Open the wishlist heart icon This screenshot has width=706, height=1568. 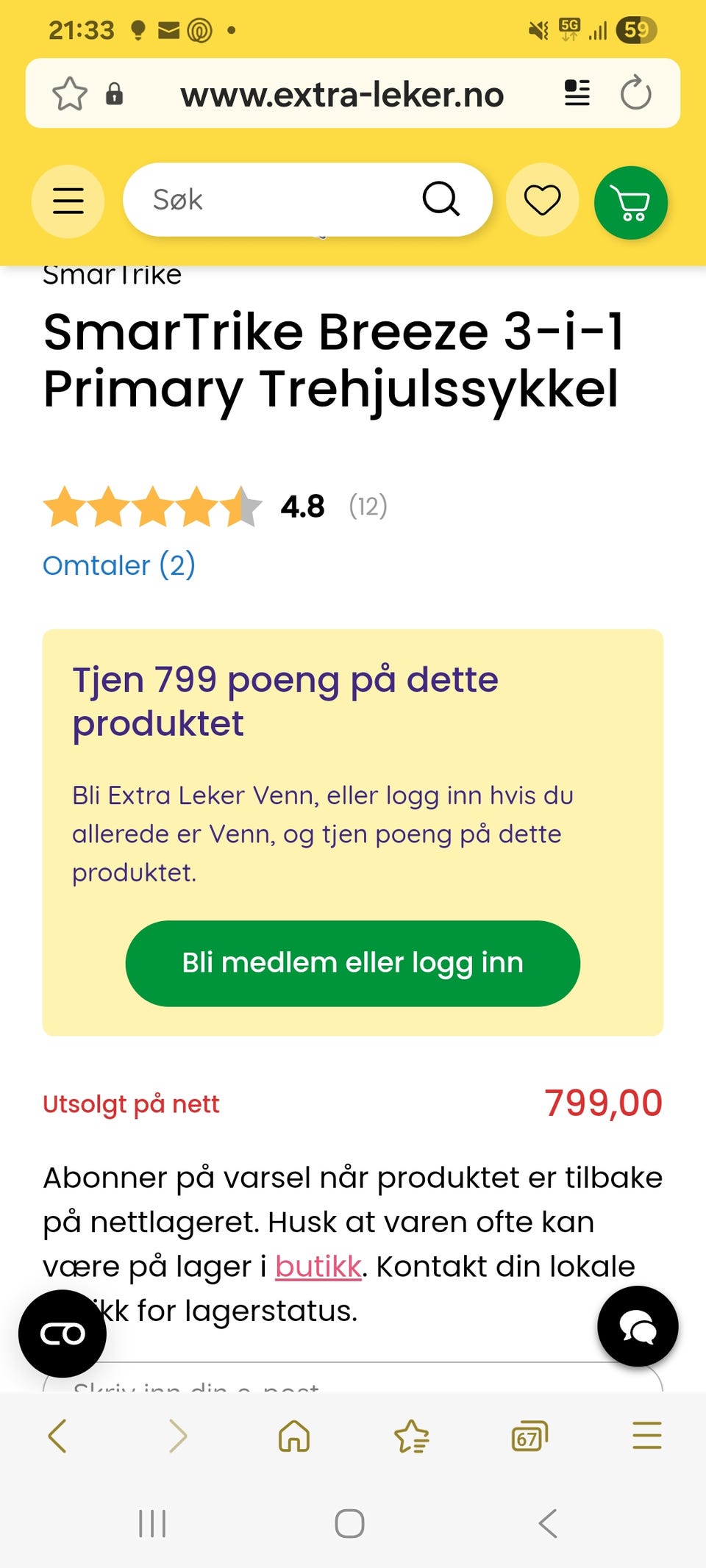543,200
